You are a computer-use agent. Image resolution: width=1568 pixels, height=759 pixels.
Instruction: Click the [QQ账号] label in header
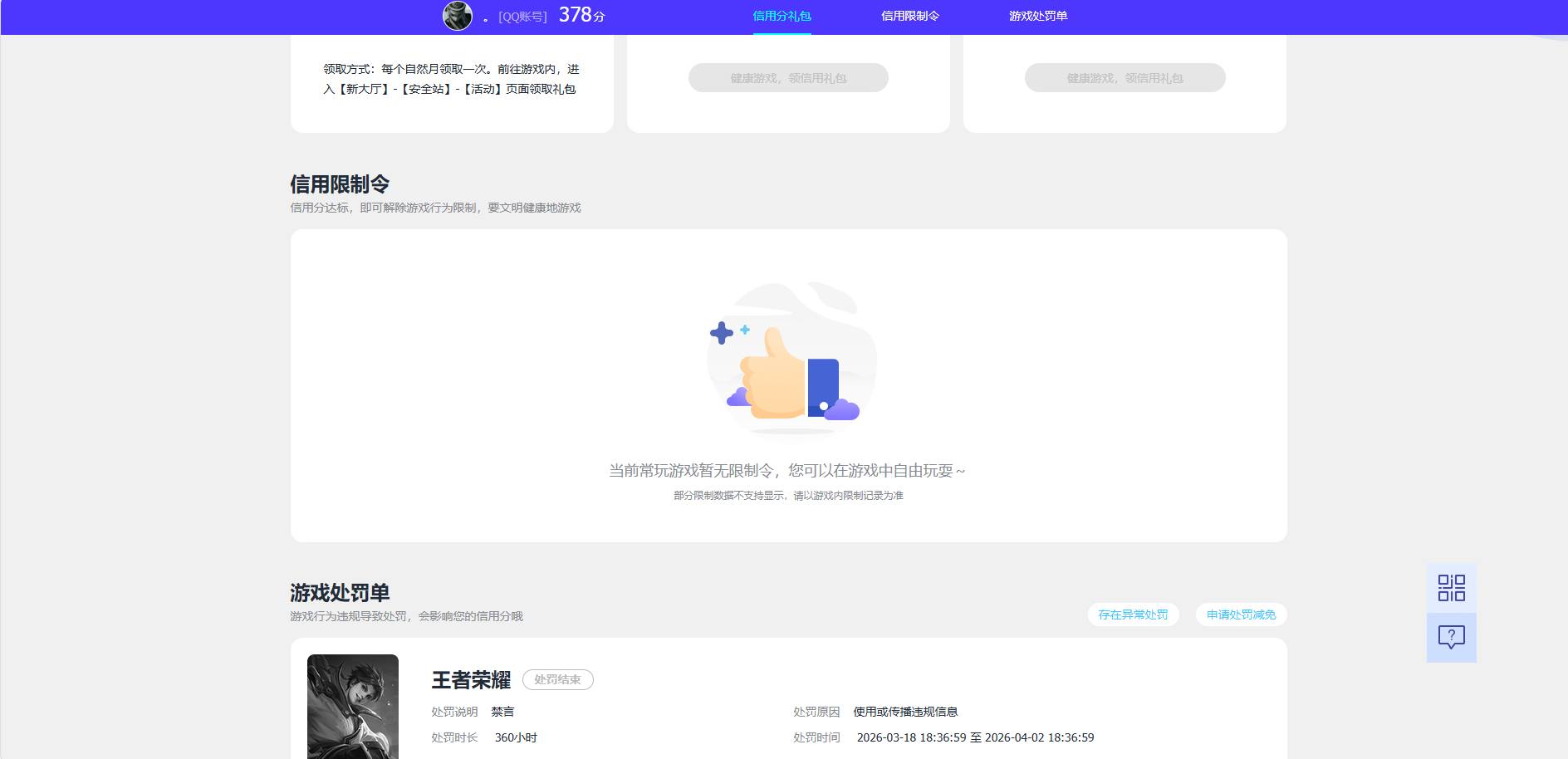tap(522, 17)
